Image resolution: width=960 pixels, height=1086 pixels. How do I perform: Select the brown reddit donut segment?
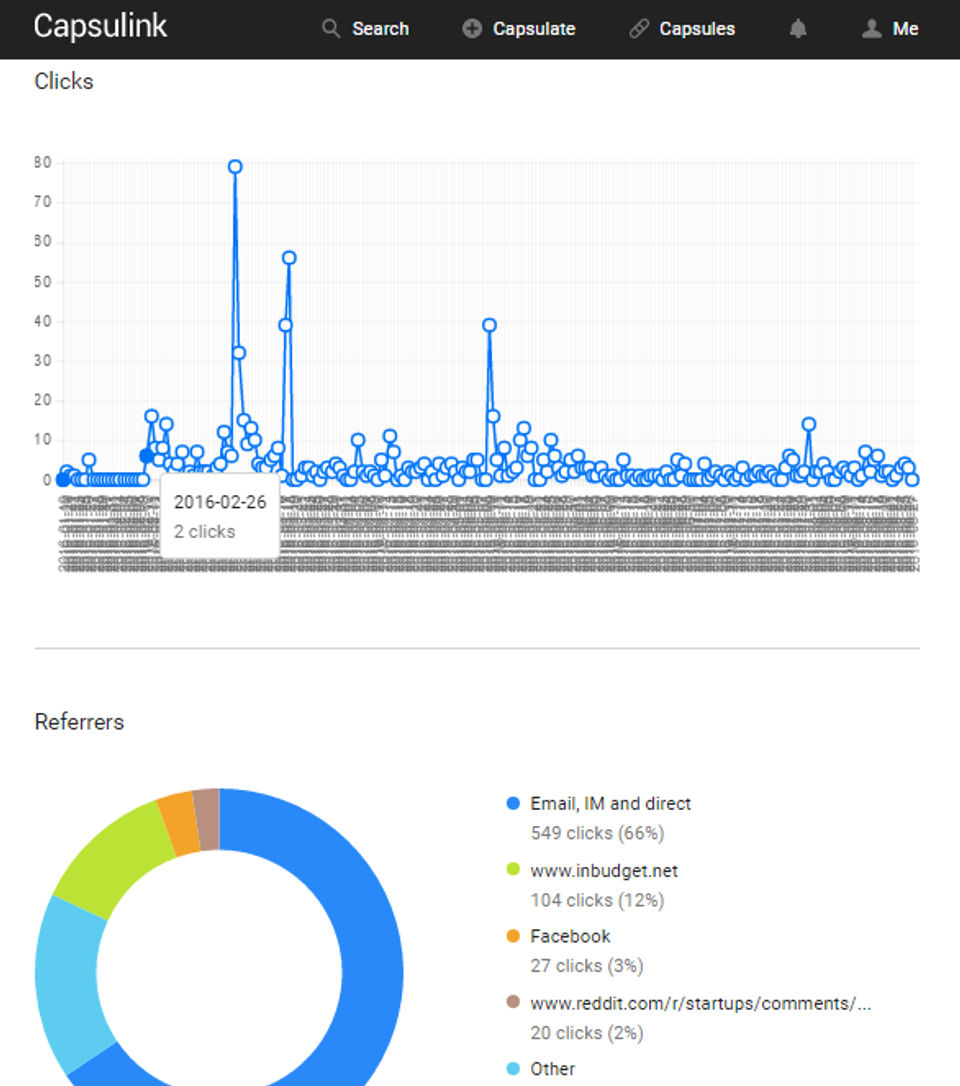tap(207, 819)
